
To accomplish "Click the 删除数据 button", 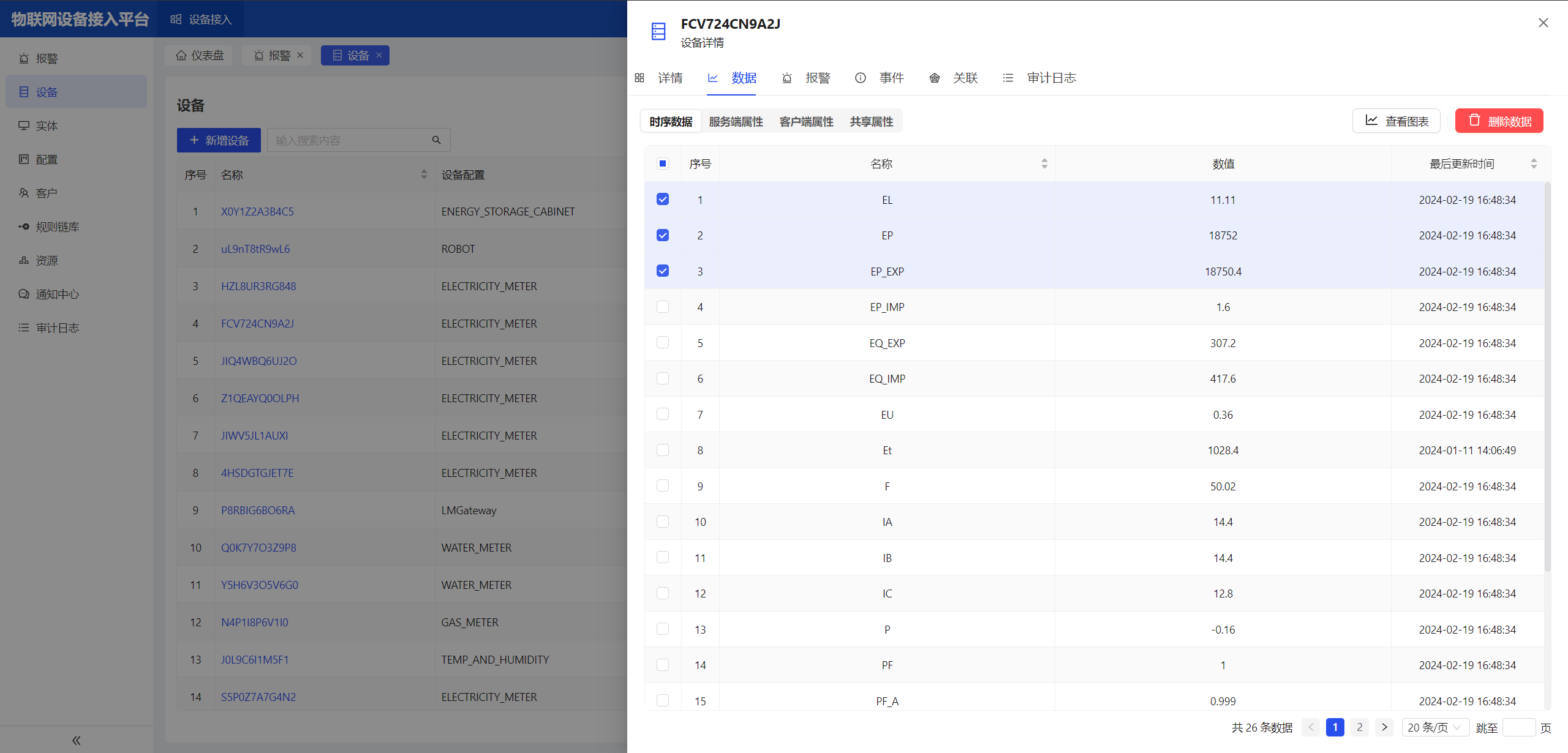I will pyautogui.click(x=1499, y=121).
